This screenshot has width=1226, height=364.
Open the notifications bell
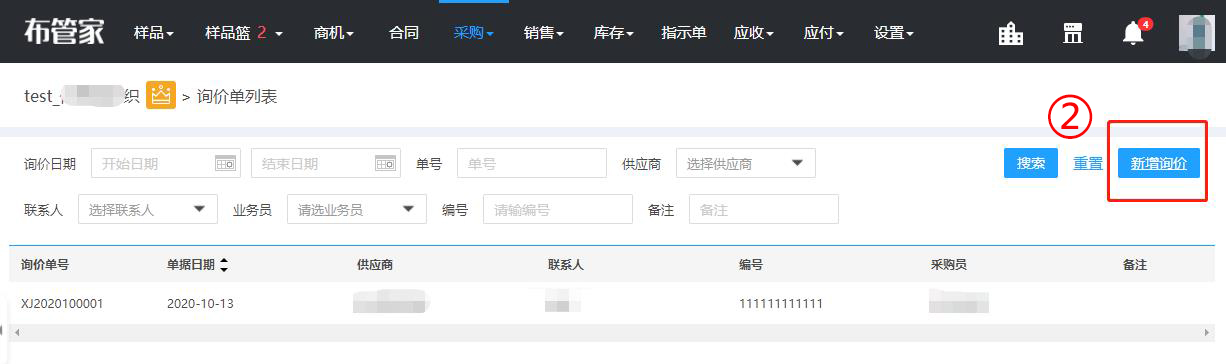[1133, 33]
